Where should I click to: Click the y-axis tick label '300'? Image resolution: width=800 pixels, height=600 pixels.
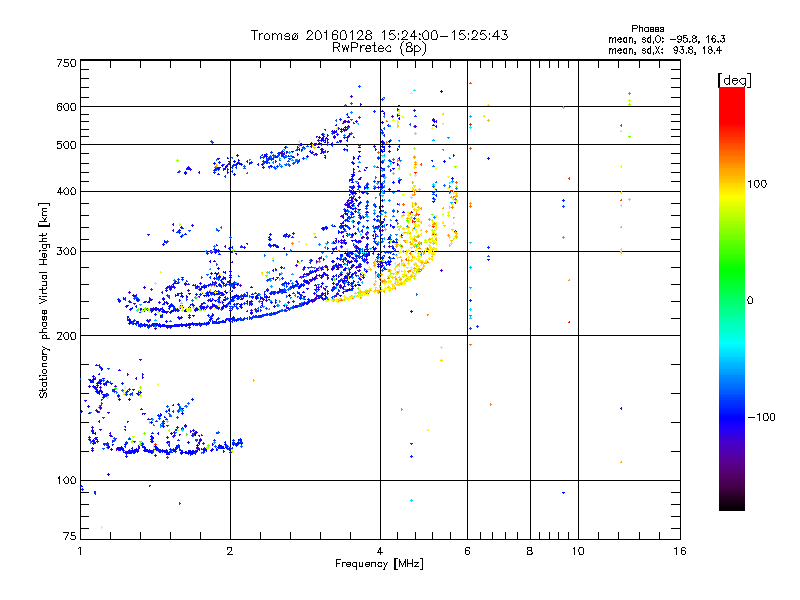pos(66,252)
